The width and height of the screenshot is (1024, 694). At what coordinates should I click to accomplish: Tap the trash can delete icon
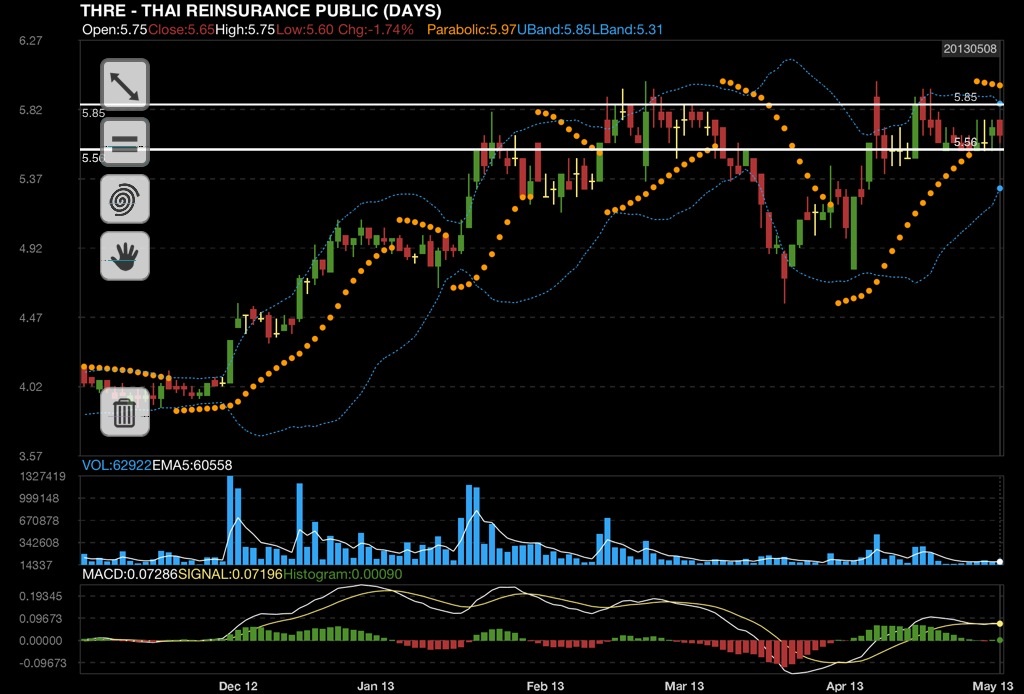[x=125, y=411]
